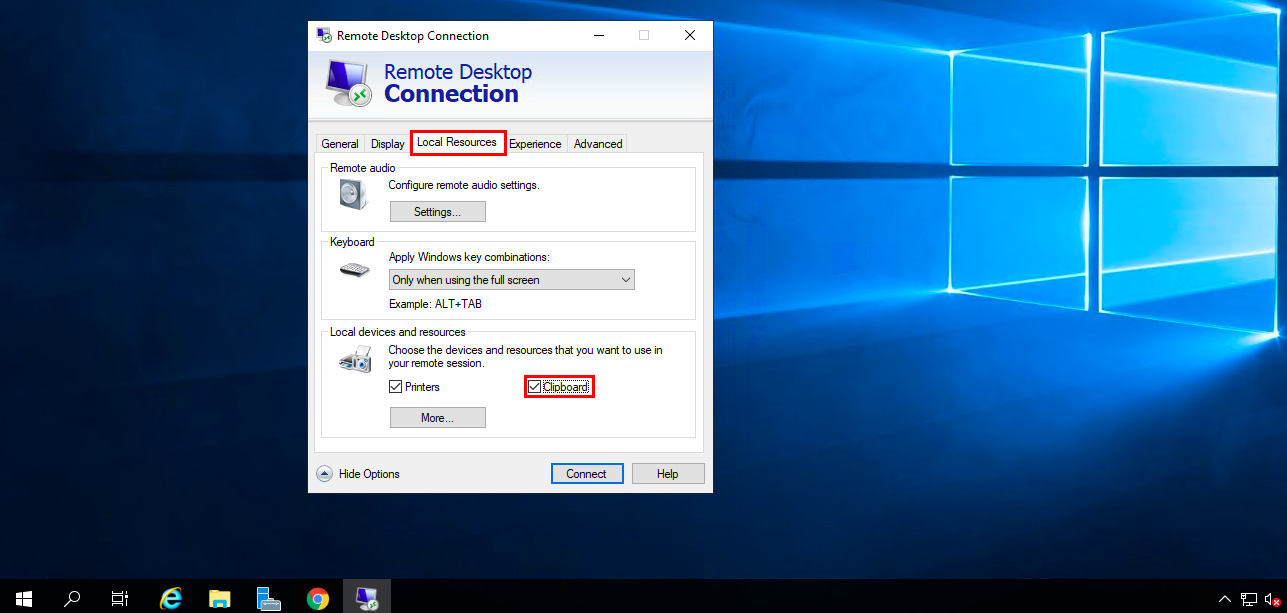Image resolution: width=1287 pixels, height=613 pixels.
Task: Go to the Advanced tab
Action: coord(598,144)
